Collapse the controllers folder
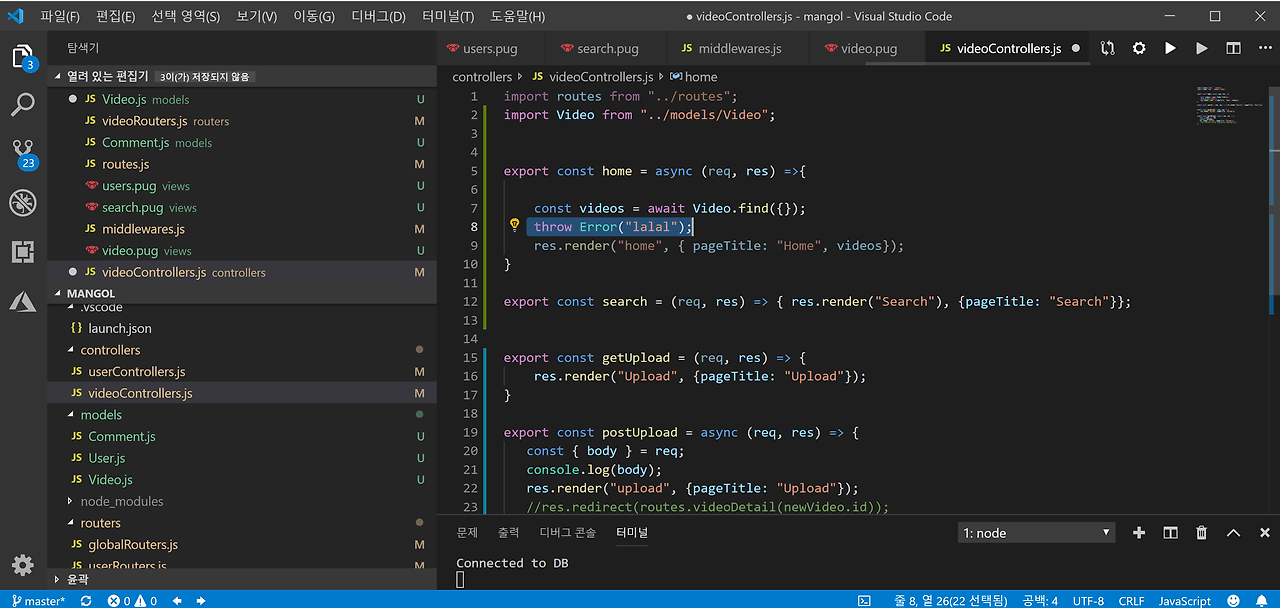1280x608 pixels. tap(242, 350)
